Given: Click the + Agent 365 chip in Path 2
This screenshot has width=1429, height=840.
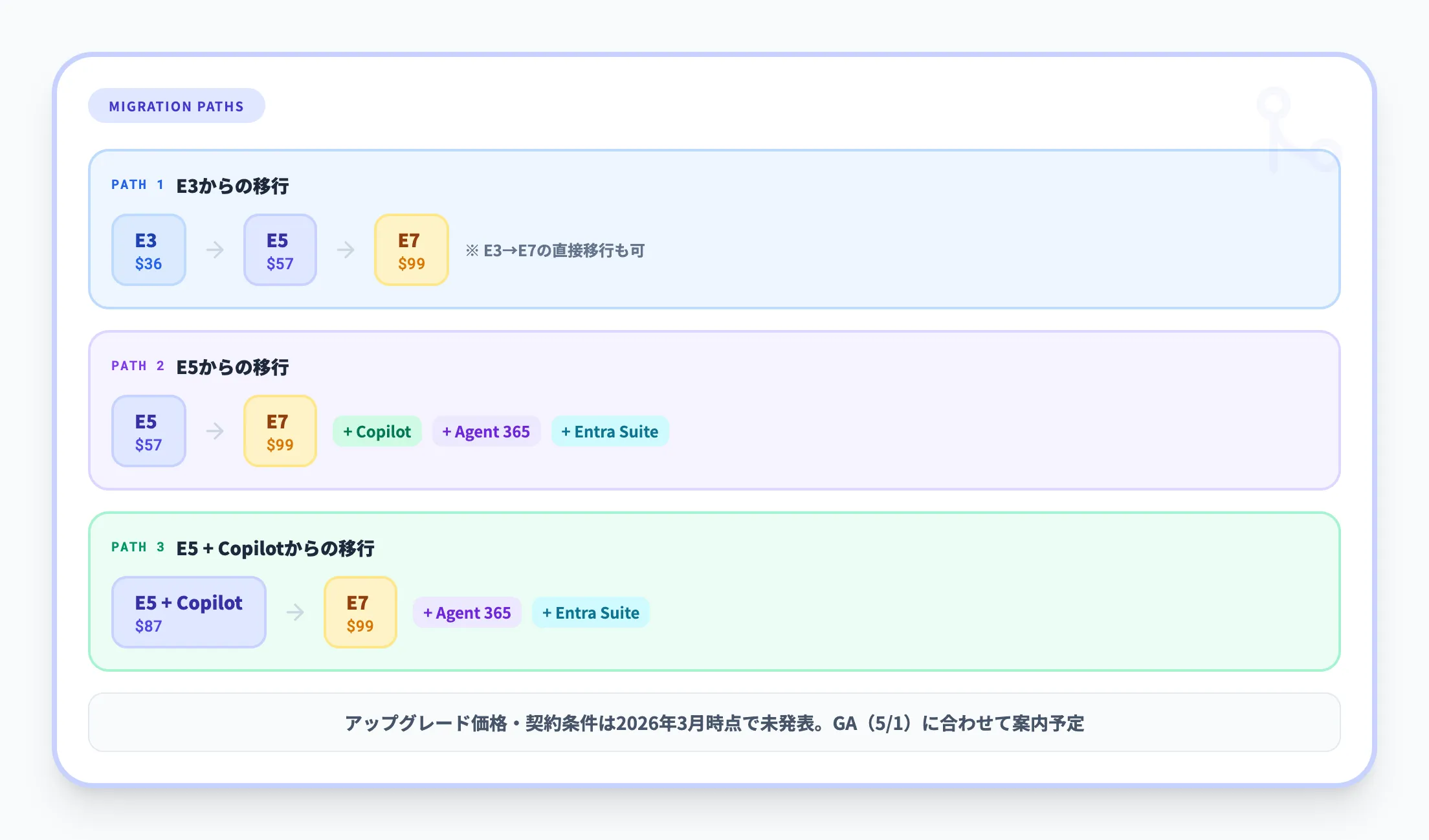Looking at the screenshot, I should pyautogui.click(x=486, y=432).
